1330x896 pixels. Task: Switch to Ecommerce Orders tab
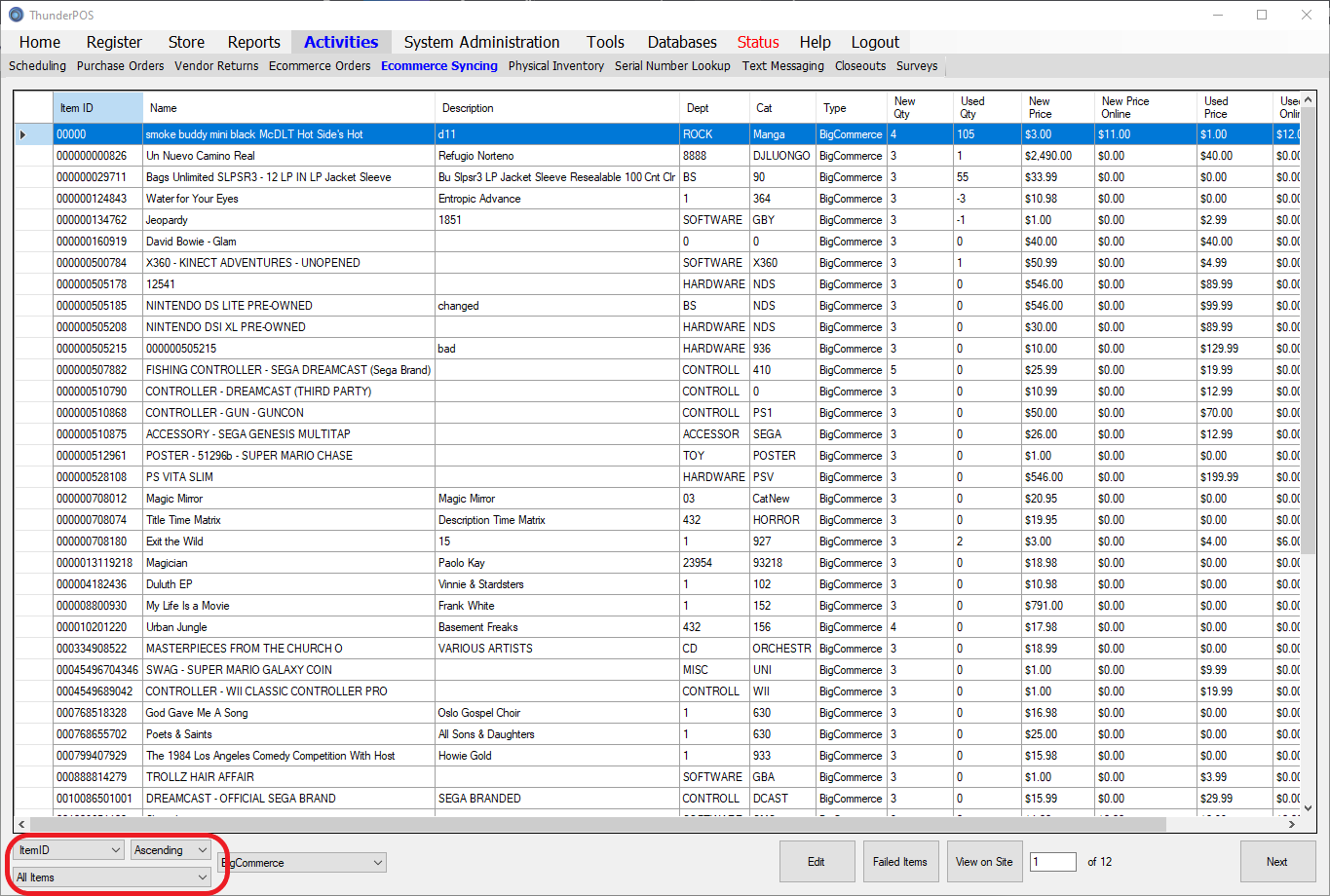(320, 66)
